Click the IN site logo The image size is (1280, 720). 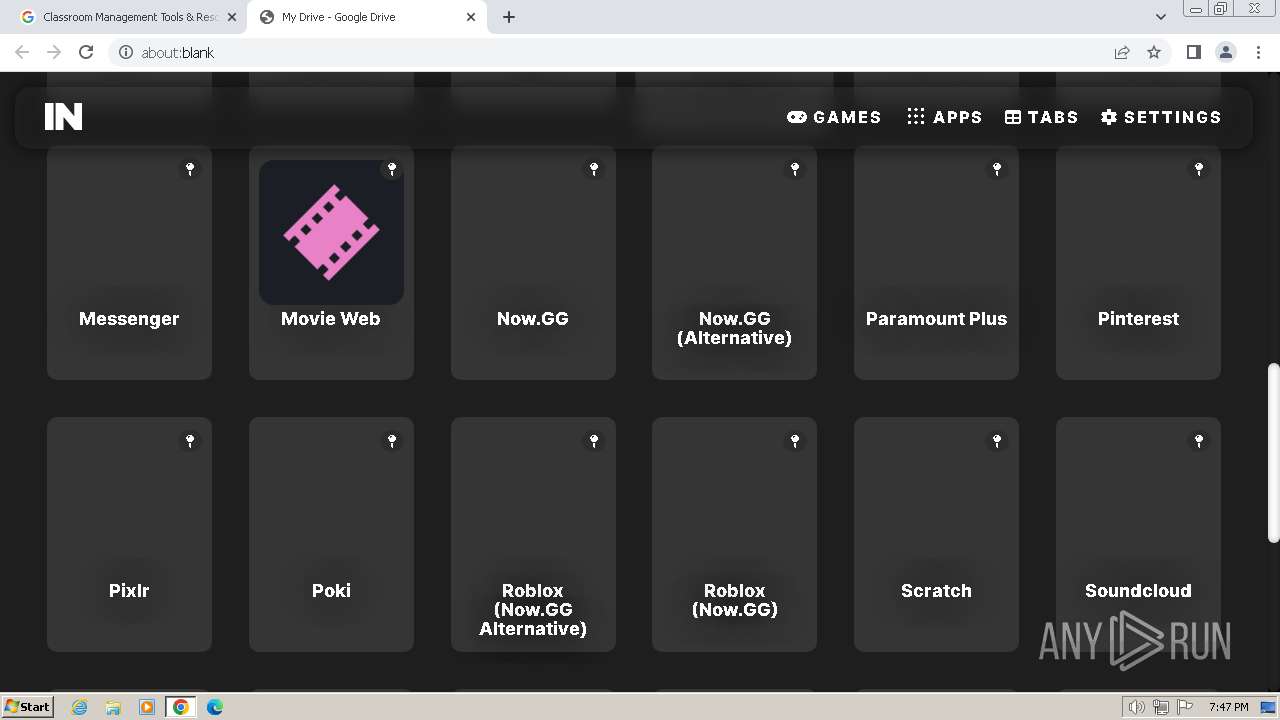pos(63,117)
